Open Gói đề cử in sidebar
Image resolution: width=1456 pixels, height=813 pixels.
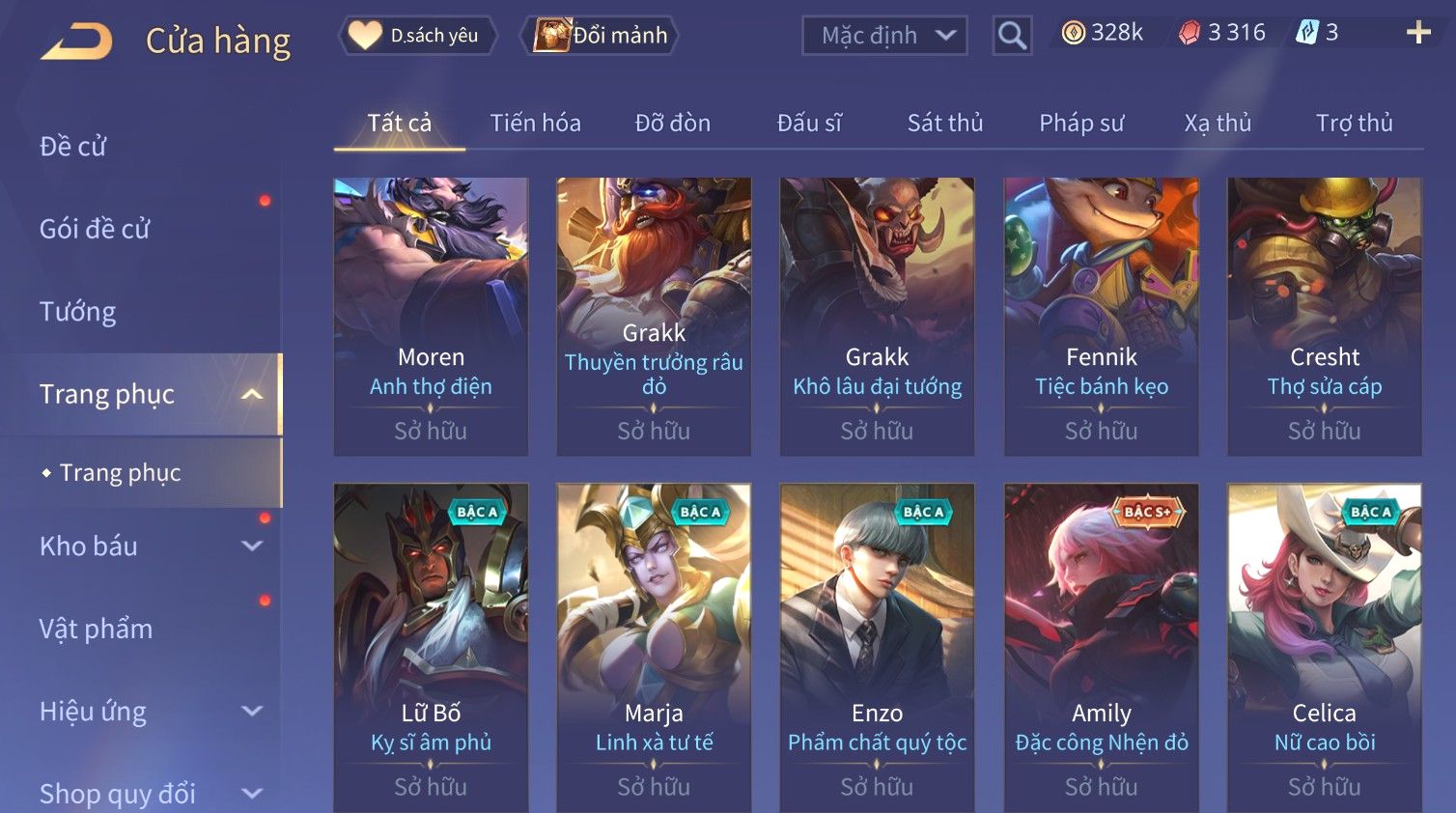click(x=95, y=229)
